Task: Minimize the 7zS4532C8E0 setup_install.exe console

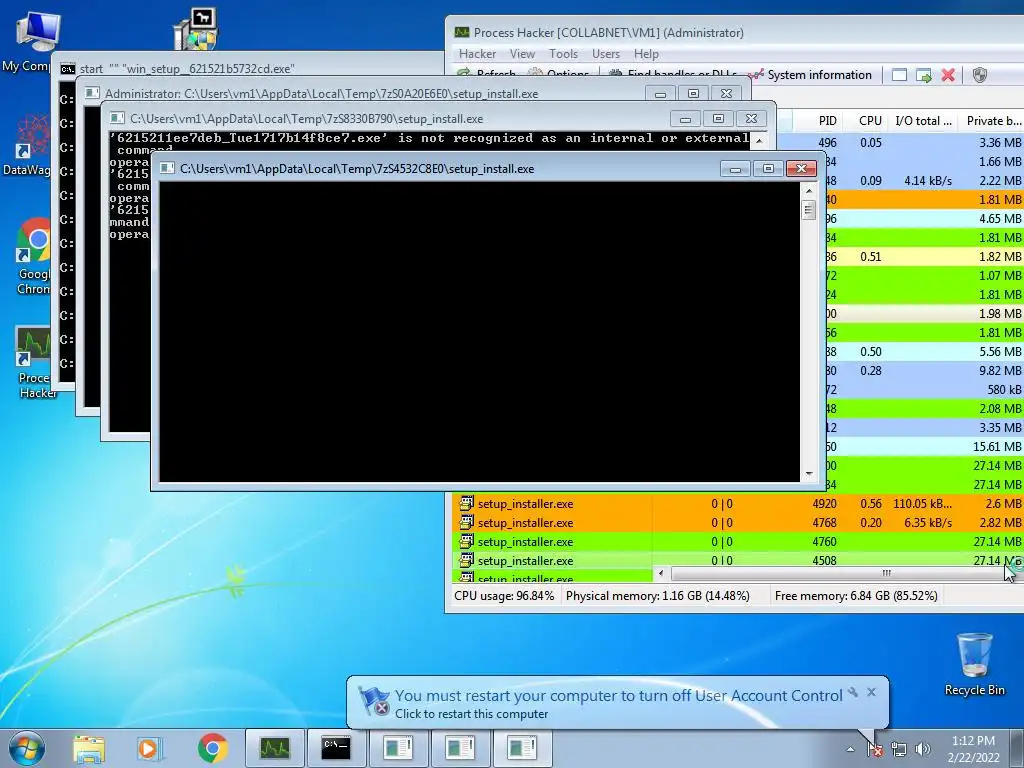Action: click(735, 168)
